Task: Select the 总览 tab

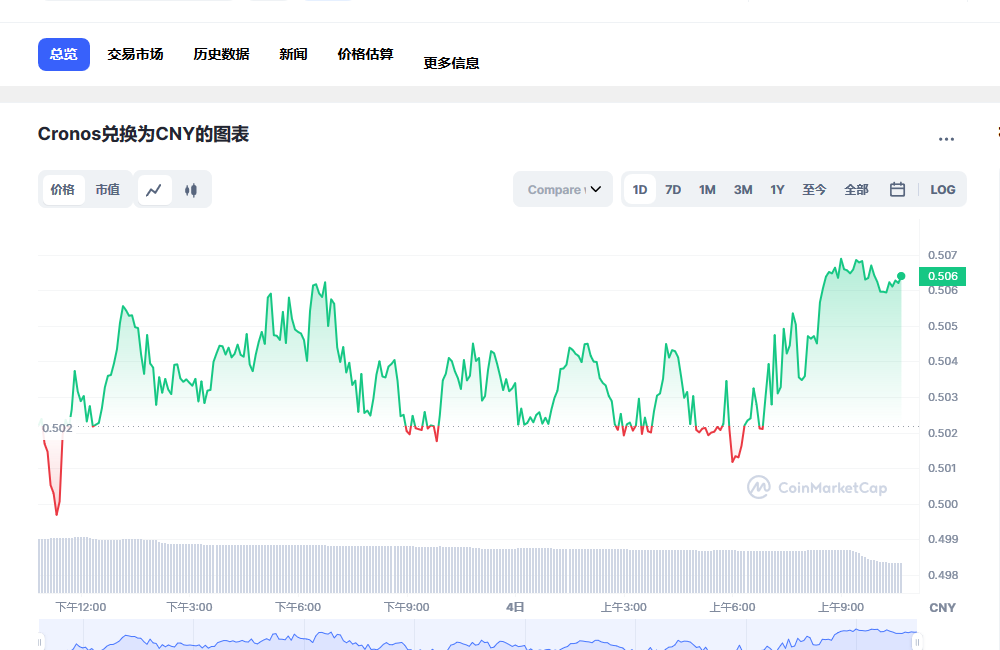Action: pos(64,54)
